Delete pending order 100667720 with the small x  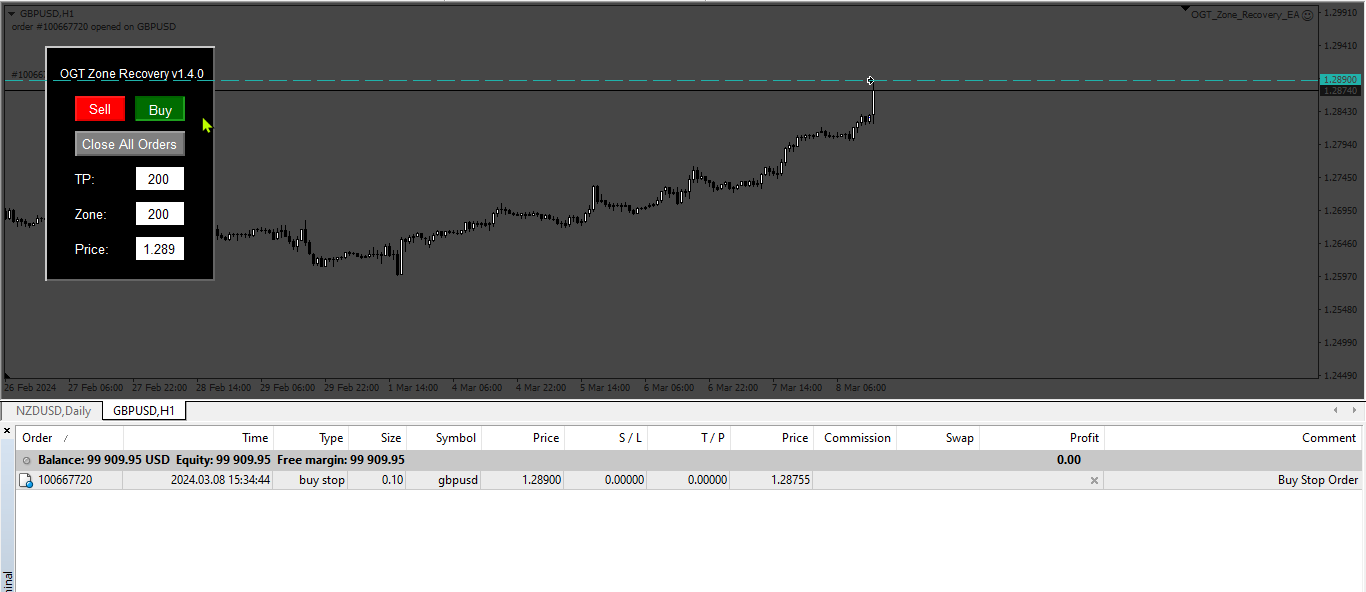click(x=1094, y=480)
